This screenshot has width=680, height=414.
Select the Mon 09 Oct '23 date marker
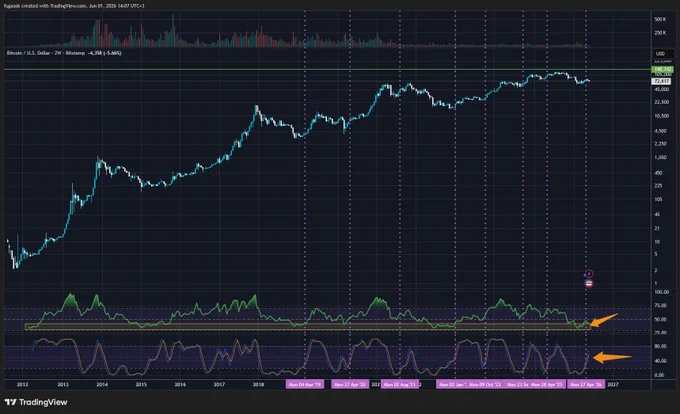coord(485,385)
